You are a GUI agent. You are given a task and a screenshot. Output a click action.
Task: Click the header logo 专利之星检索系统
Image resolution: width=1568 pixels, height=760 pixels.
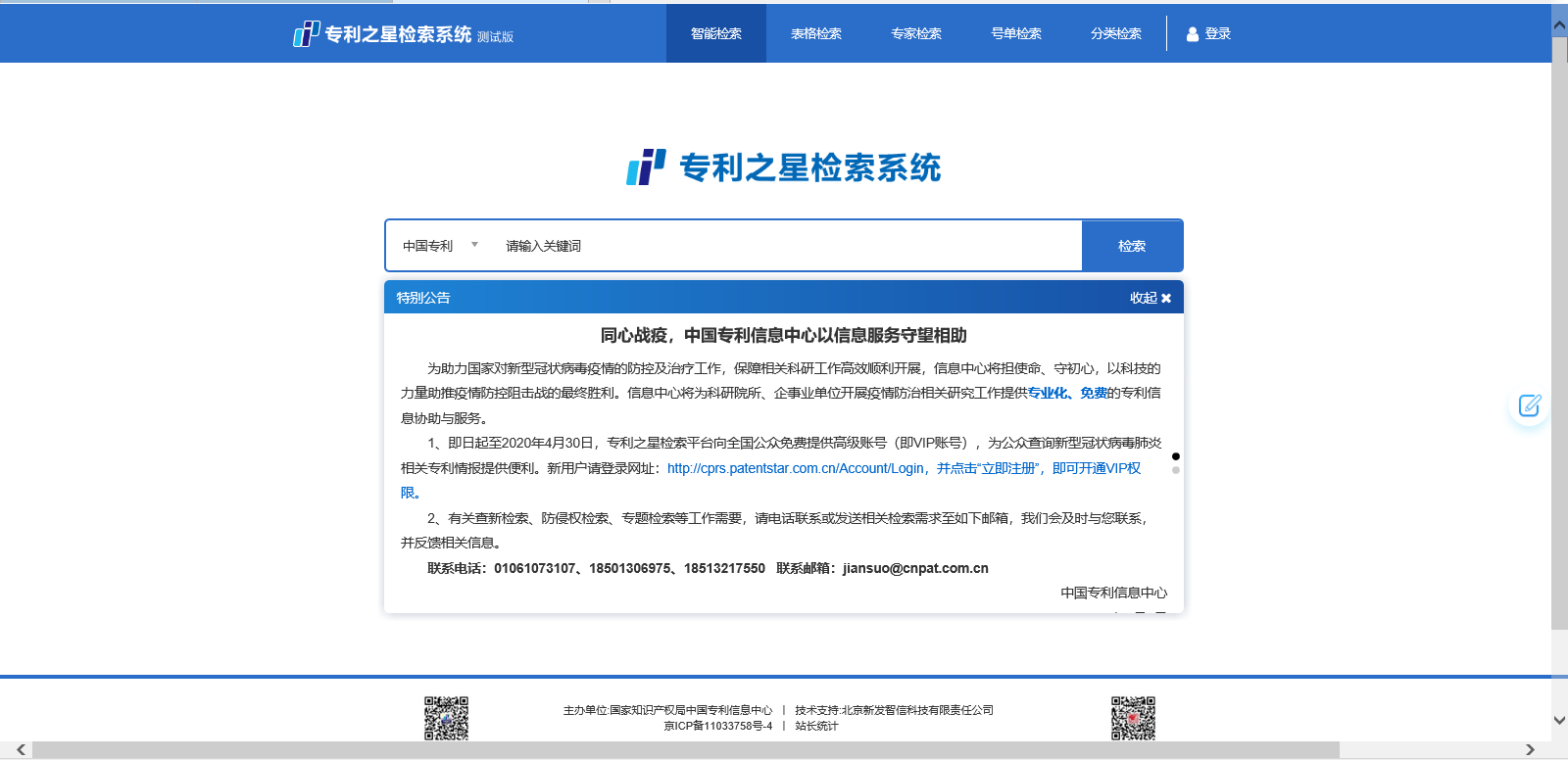click(x=403, y=34)
